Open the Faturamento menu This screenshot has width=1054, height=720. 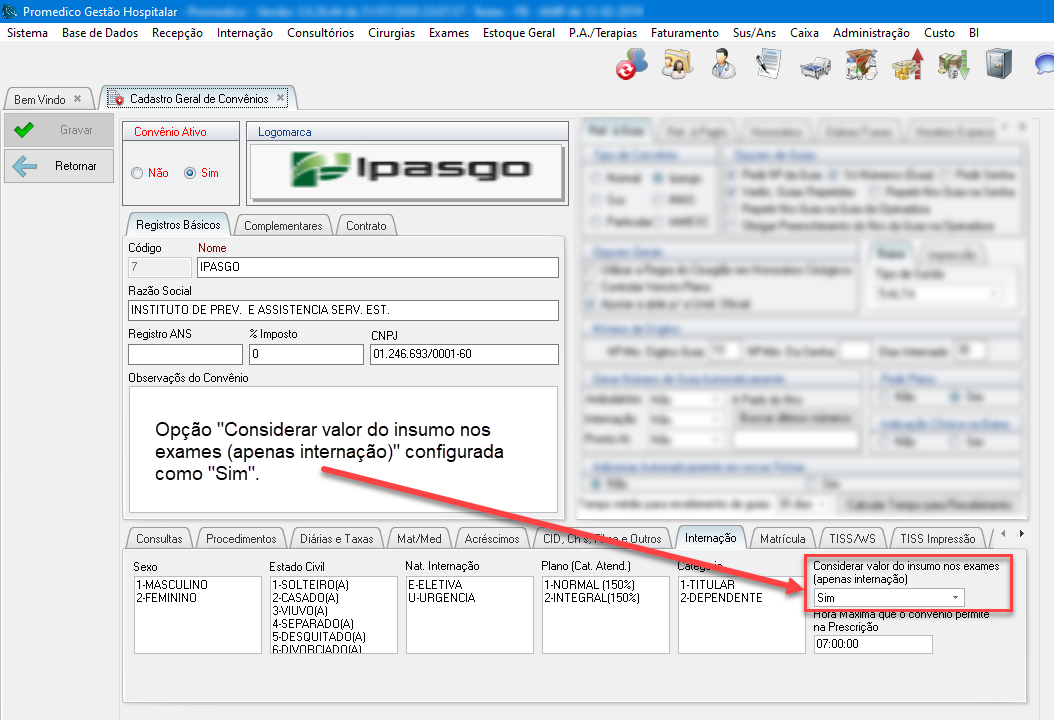[x=684, y=33]
